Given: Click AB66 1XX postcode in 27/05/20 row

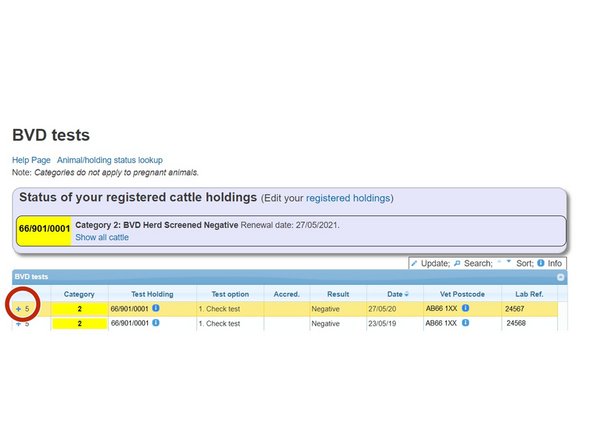Looking at the screenshot, I should [441, 308].
